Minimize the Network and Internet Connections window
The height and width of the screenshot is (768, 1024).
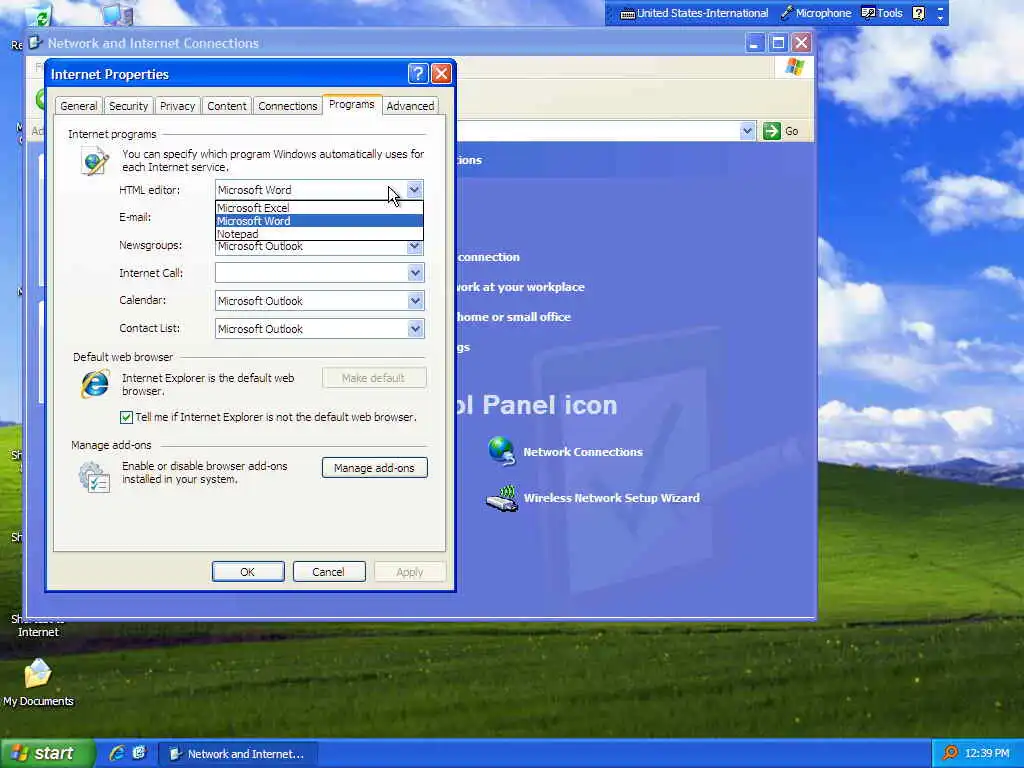(x=754, y=43)
